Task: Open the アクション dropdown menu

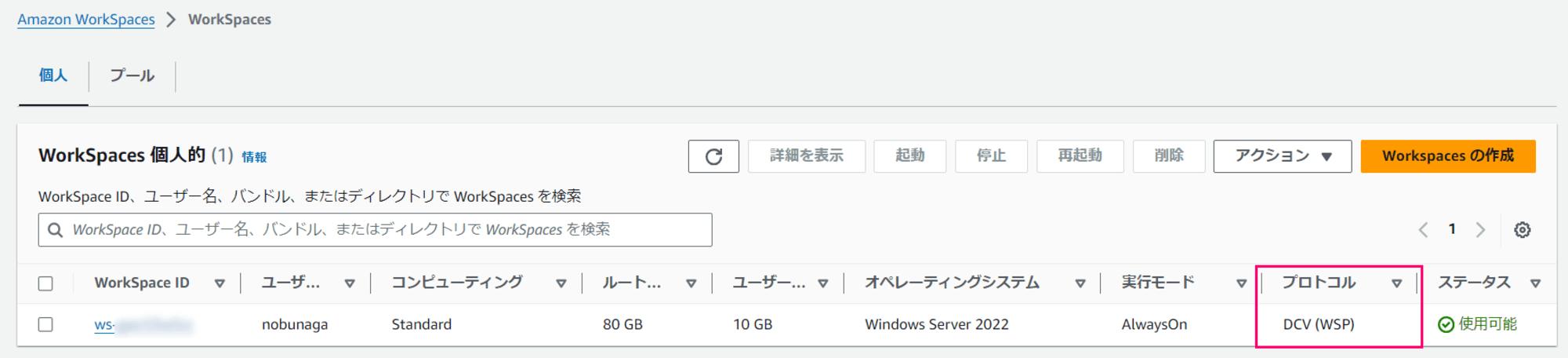Action: [x=1282, y=156]
